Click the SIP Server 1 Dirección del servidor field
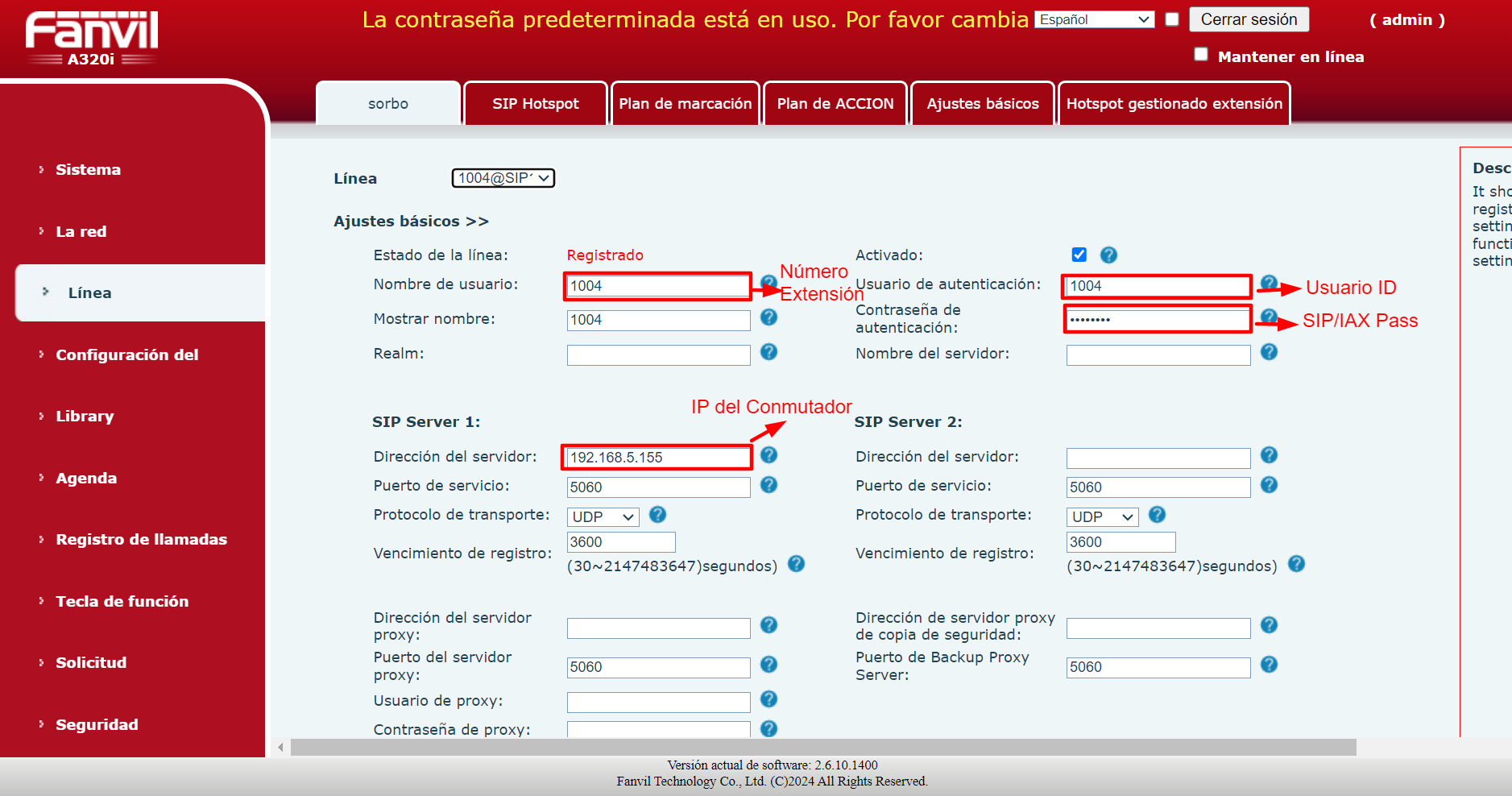The image size is (1512, 796). 658,458
